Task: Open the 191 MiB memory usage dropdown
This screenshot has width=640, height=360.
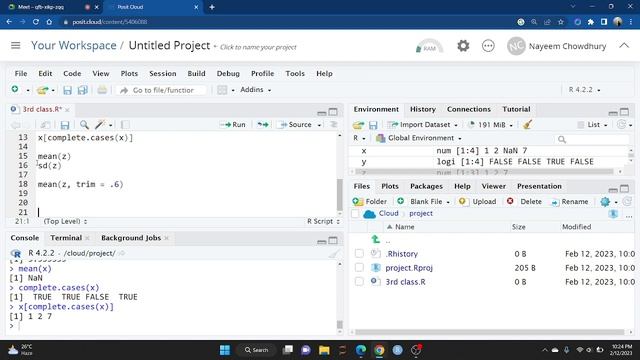Action: [489, 124]
